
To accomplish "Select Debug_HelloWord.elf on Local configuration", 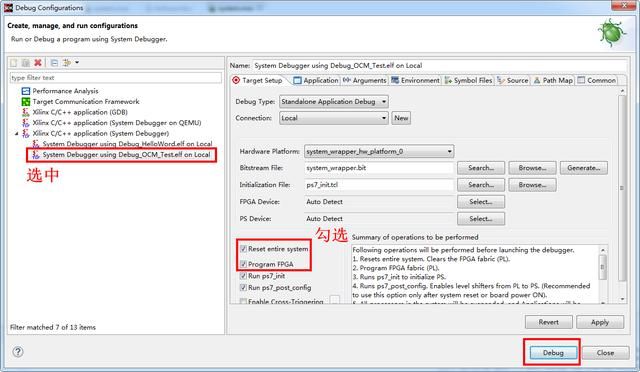I will coord(127,144).
